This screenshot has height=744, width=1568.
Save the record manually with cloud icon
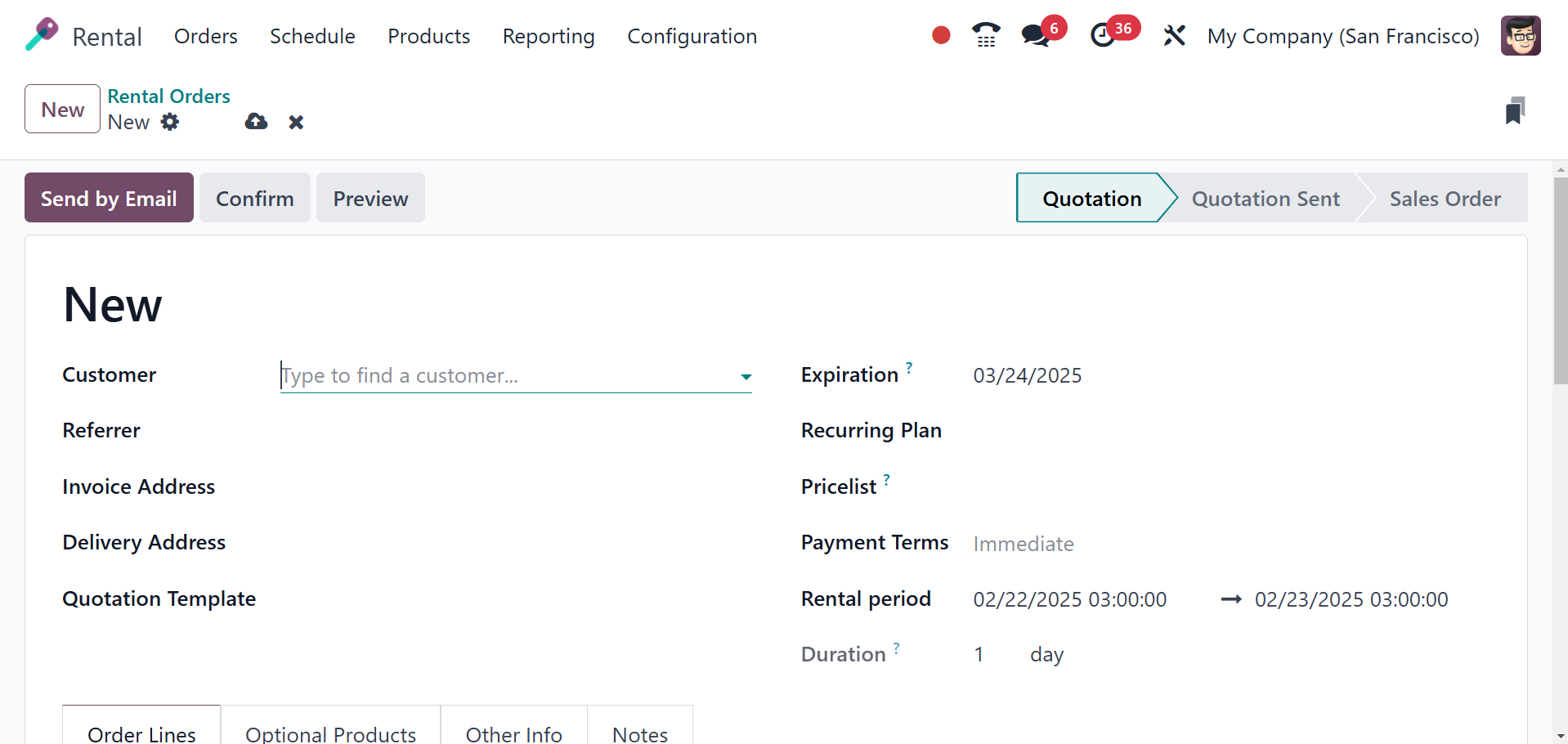[x=256, y=122]
